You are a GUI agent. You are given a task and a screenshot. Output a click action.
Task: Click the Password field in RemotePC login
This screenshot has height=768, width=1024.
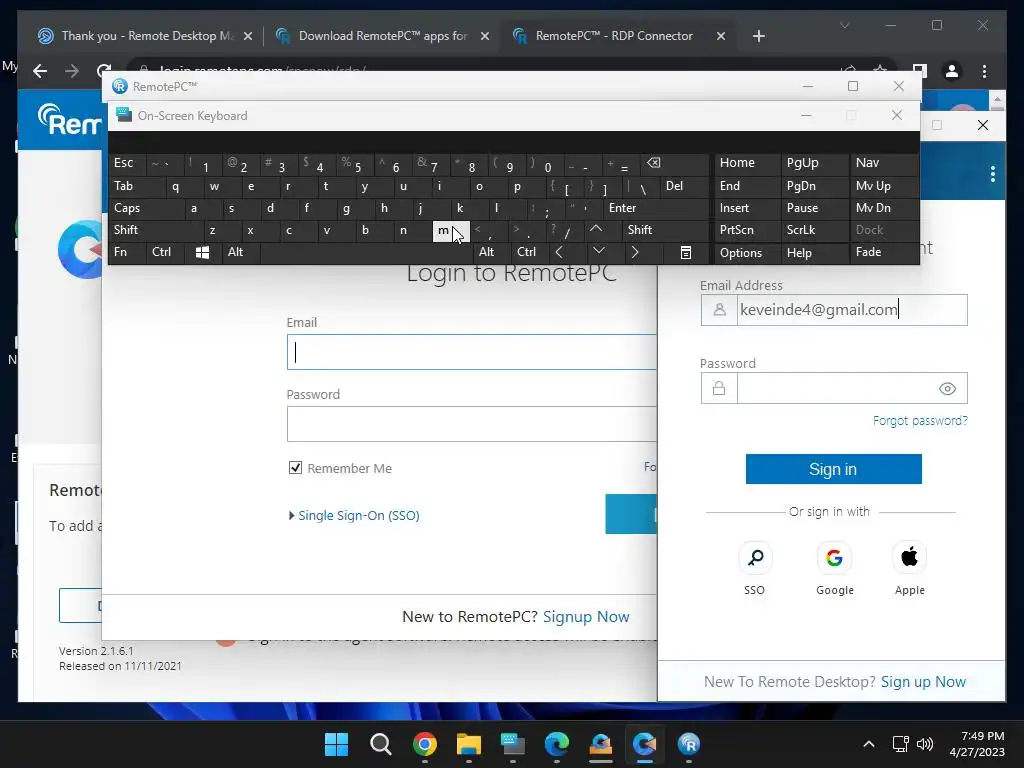pyautogui.click(x=472, y=424)
